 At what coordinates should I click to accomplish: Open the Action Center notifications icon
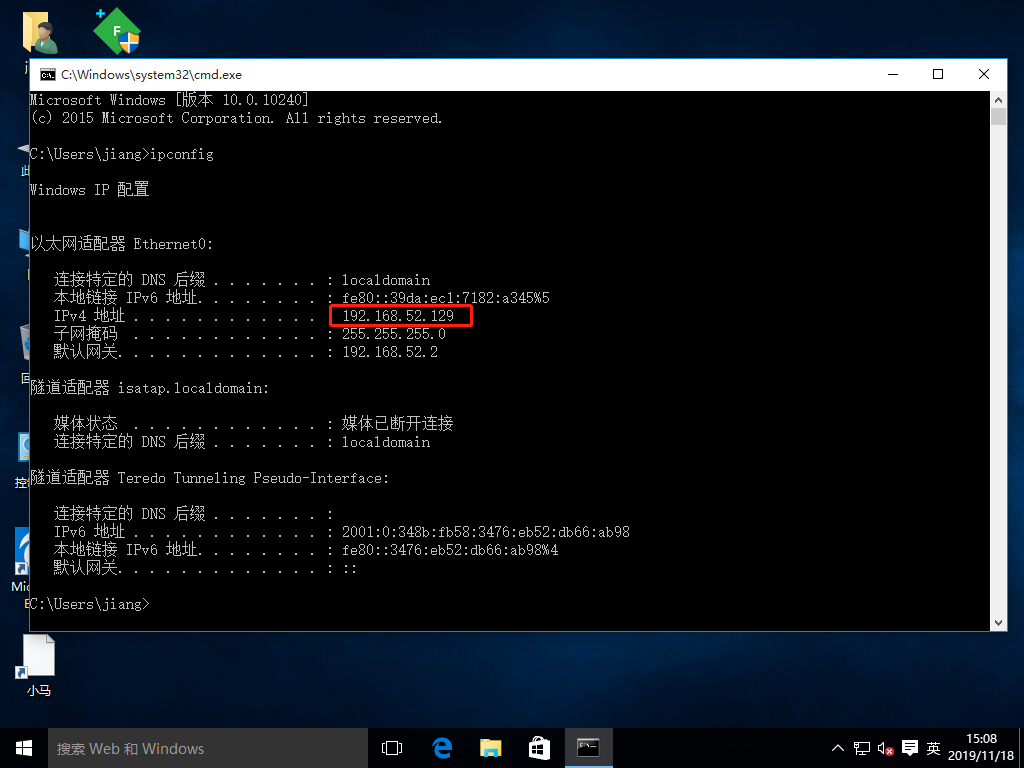pos(910,748)
